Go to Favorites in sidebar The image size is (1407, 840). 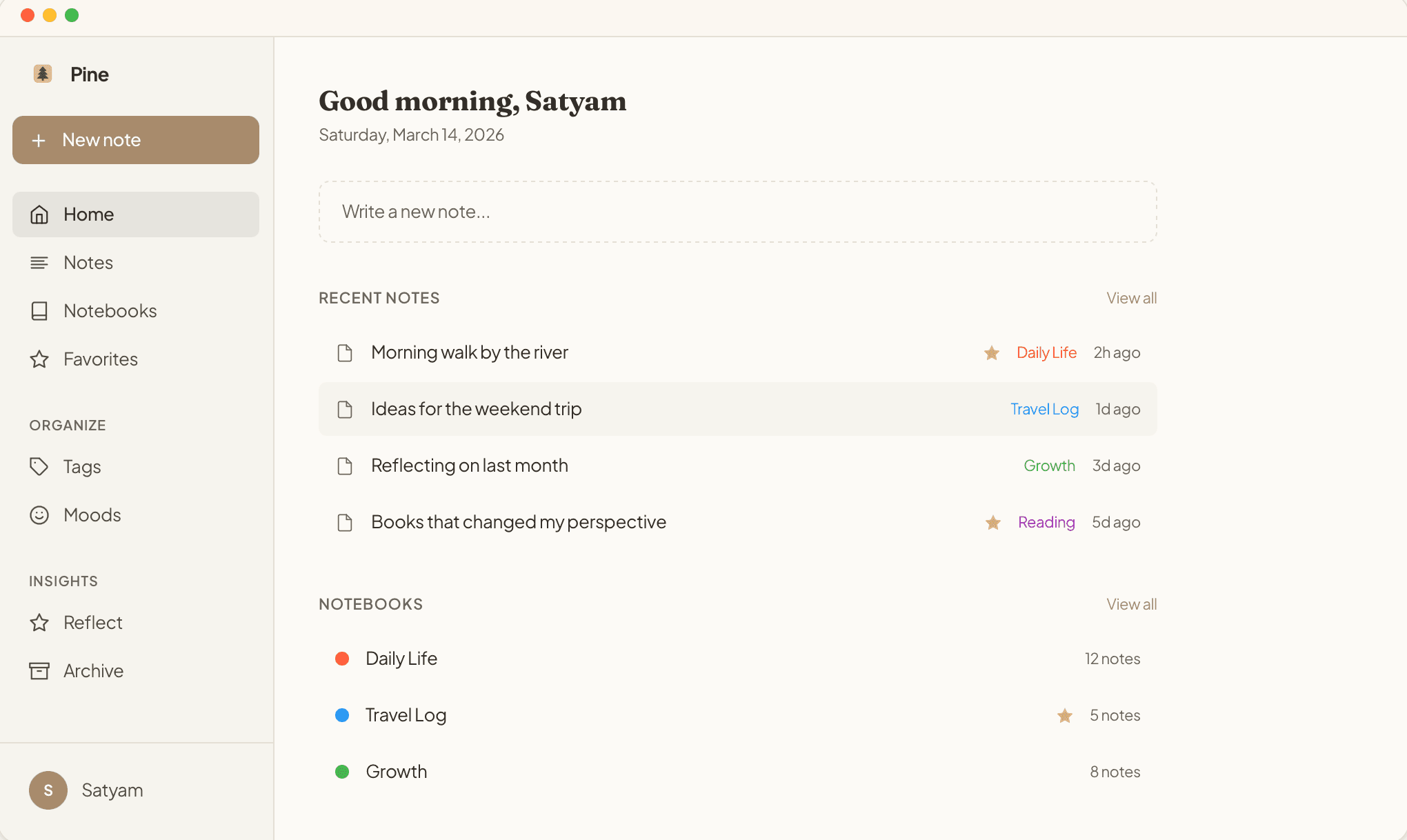coord(136,359)
